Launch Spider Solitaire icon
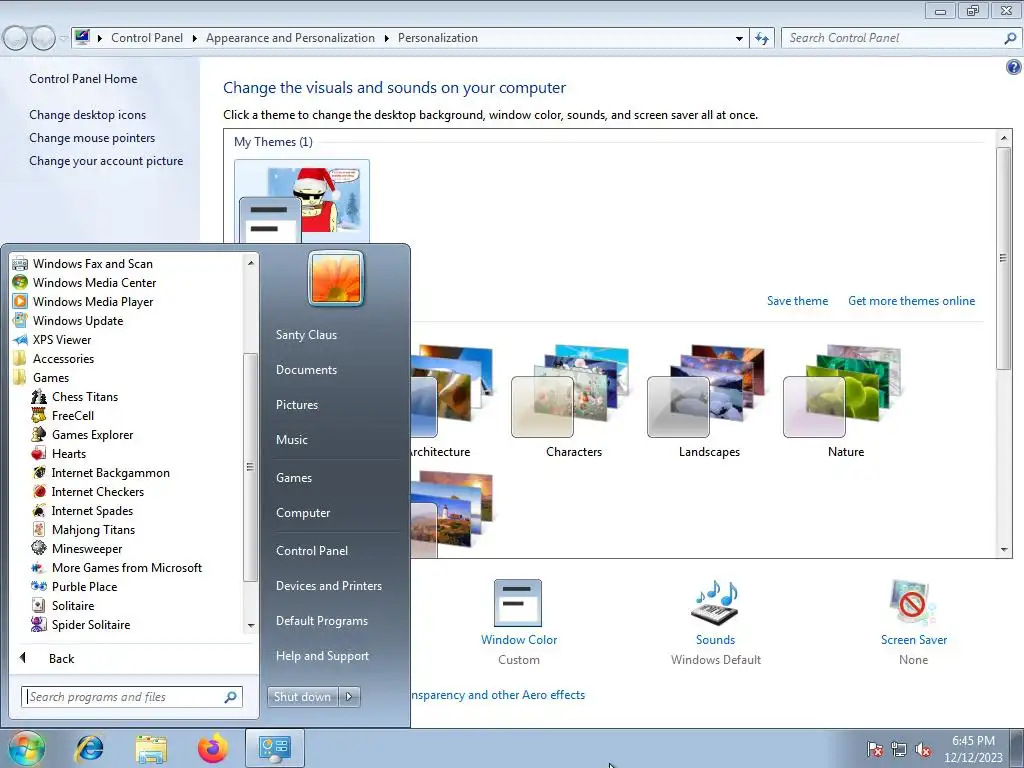The height and width of the screenshot is (768, 1024). click(39, 624)
